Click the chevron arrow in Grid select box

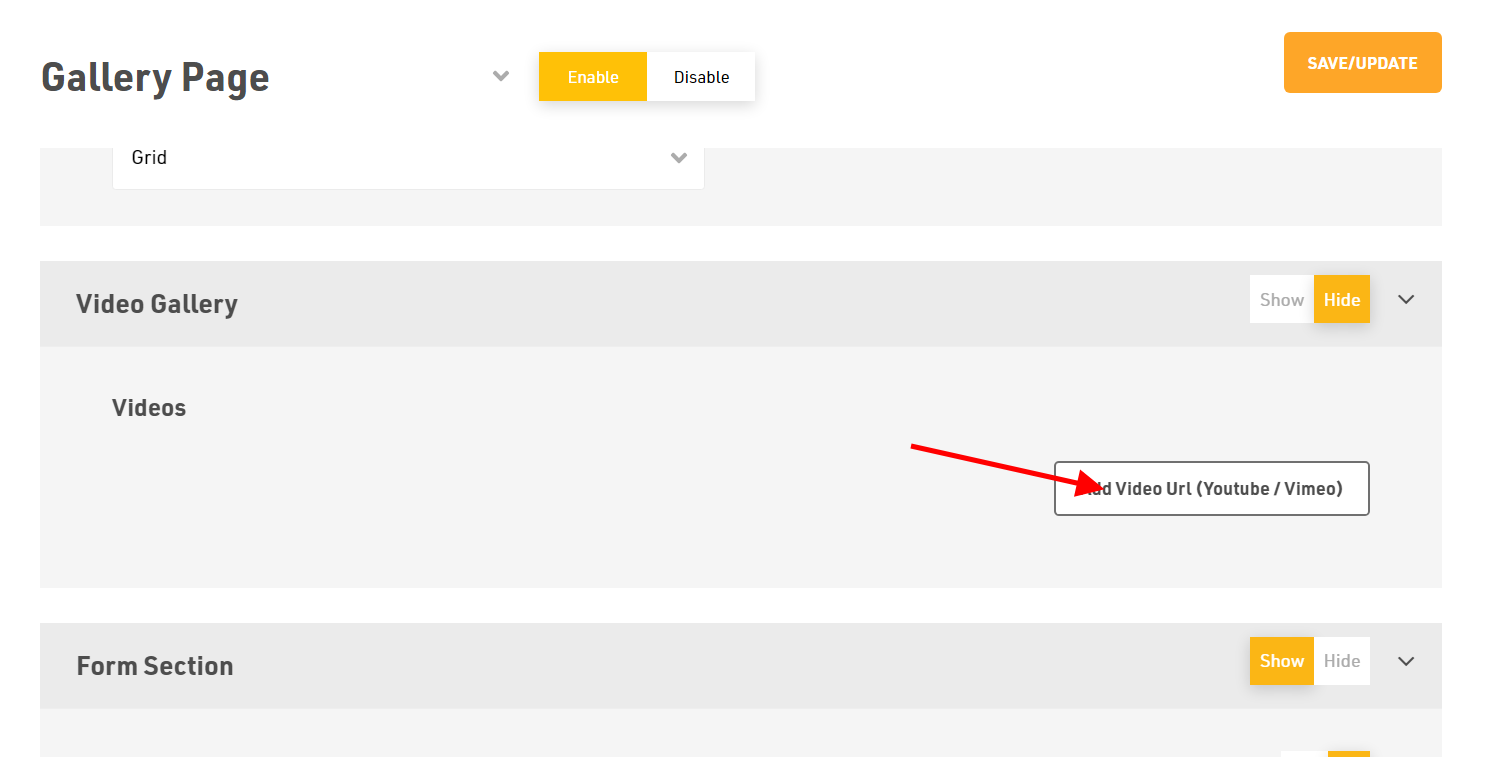click(679, 158)
